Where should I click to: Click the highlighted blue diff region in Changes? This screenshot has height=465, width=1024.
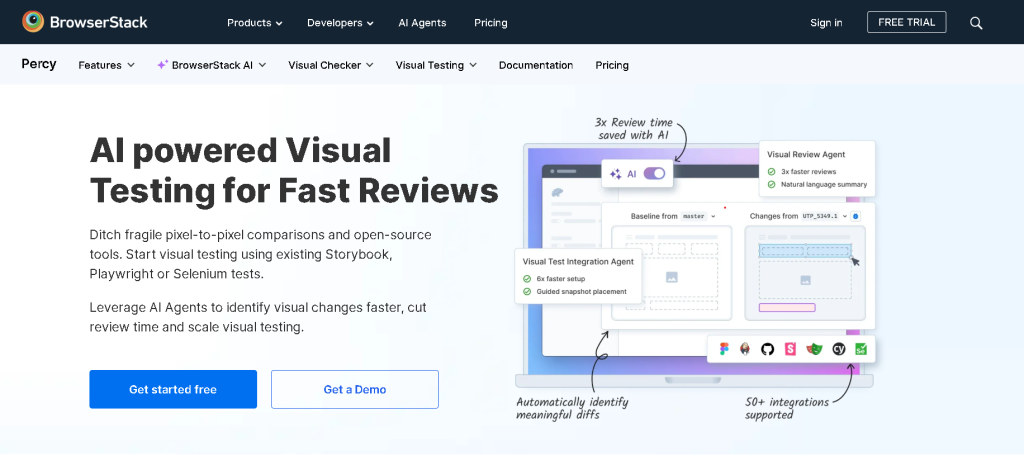tap(805, 251)
